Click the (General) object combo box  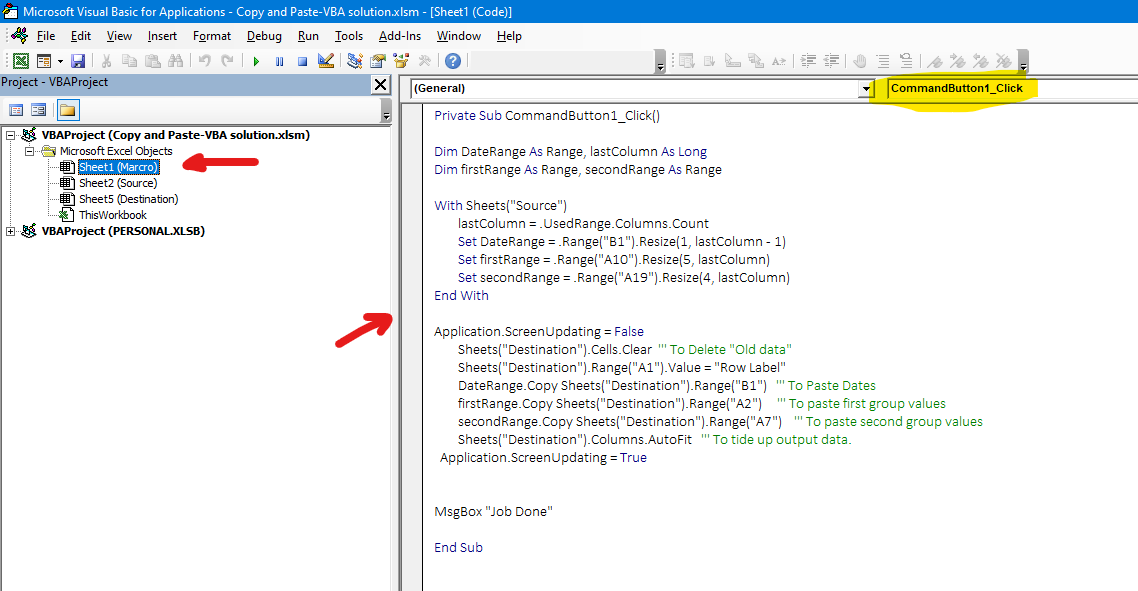[x=642, y=89]
